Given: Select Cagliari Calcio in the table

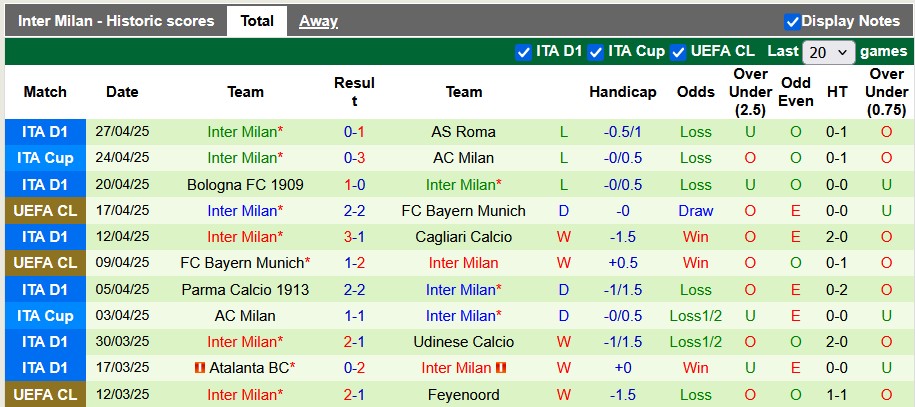Looking at the screenshot, I should click(463, 237).
